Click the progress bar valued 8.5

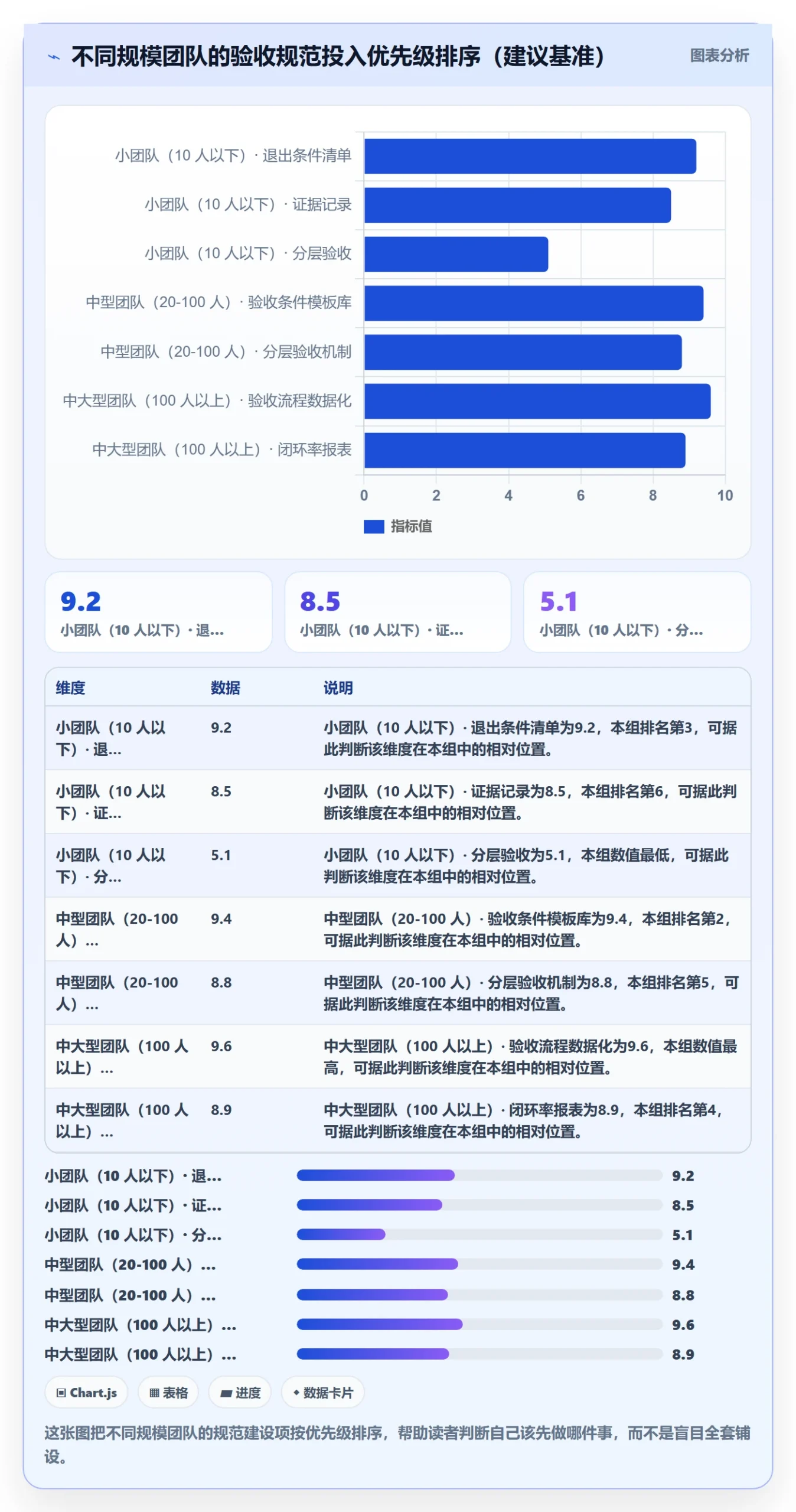coord(479,1204)
